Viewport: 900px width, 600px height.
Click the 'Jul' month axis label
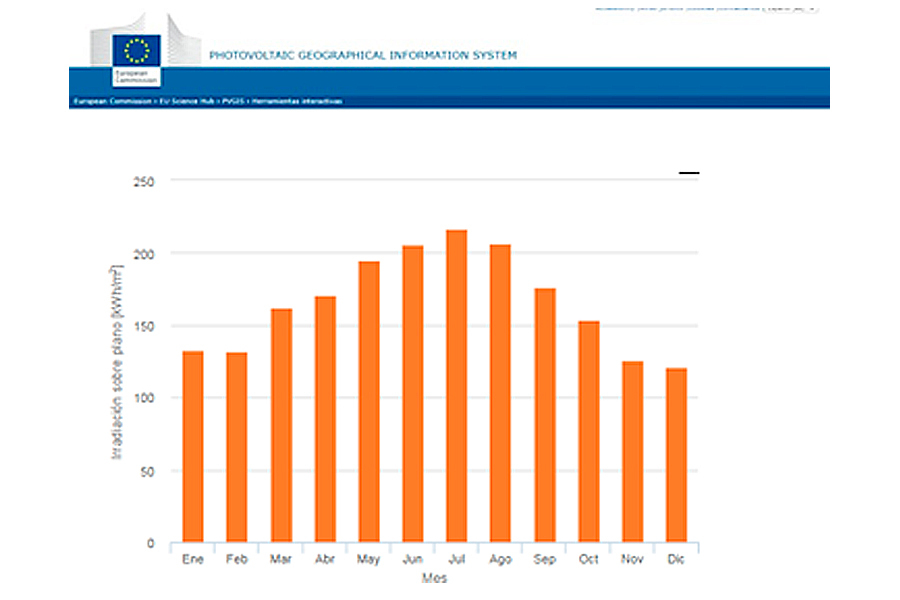coord(456,559)
